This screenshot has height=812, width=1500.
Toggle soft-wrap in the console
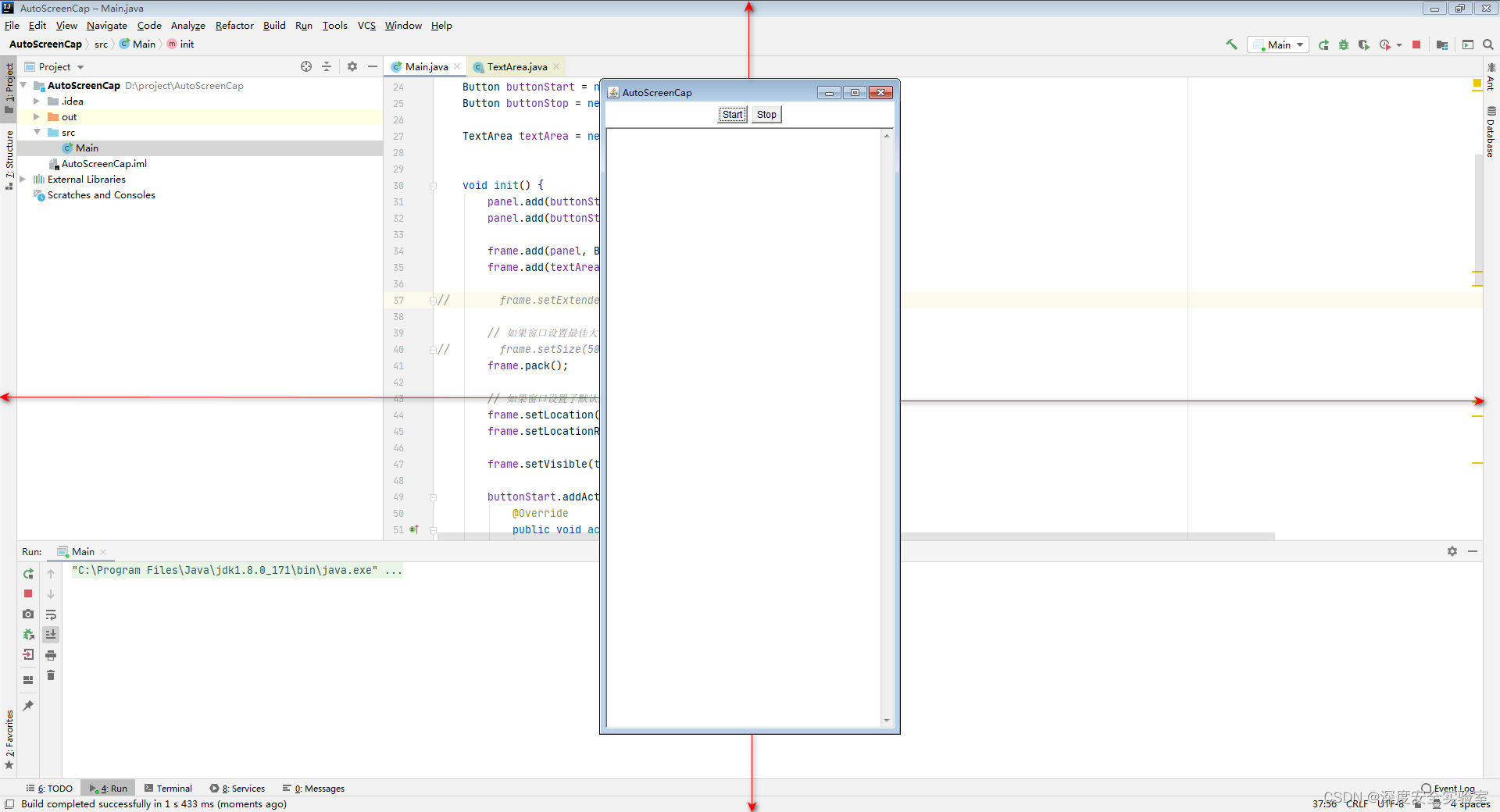(51, 614)
